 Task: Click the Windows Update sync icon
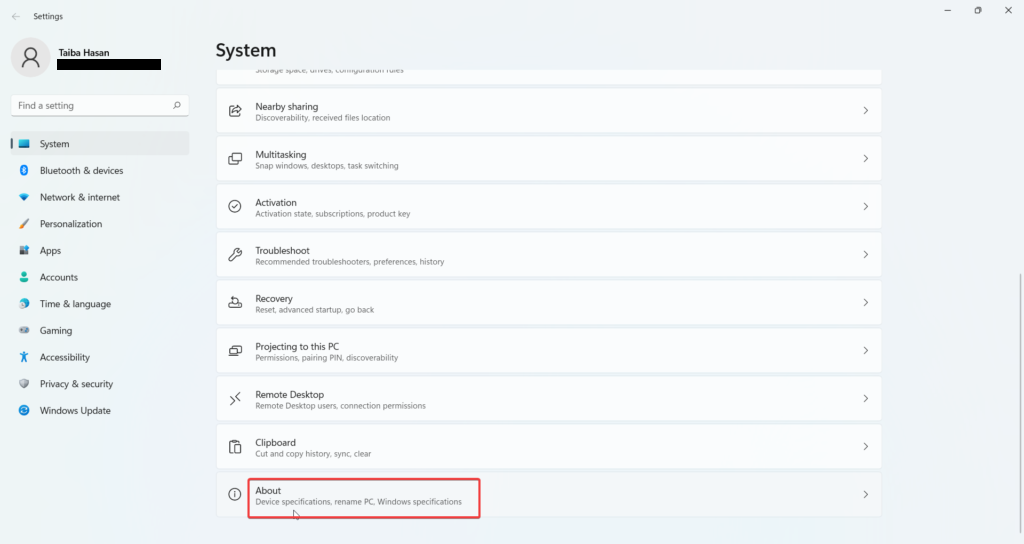click(24, 410)
